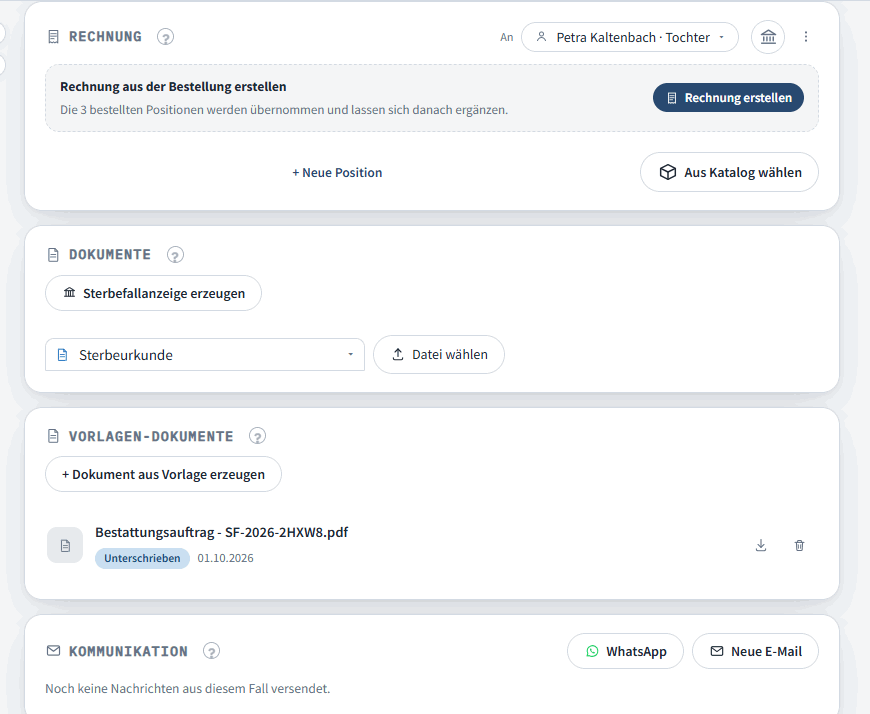Screen dimensions: 870x714
Task: Open the Kommunikation help question mark
Action: [x=211, y=651]
